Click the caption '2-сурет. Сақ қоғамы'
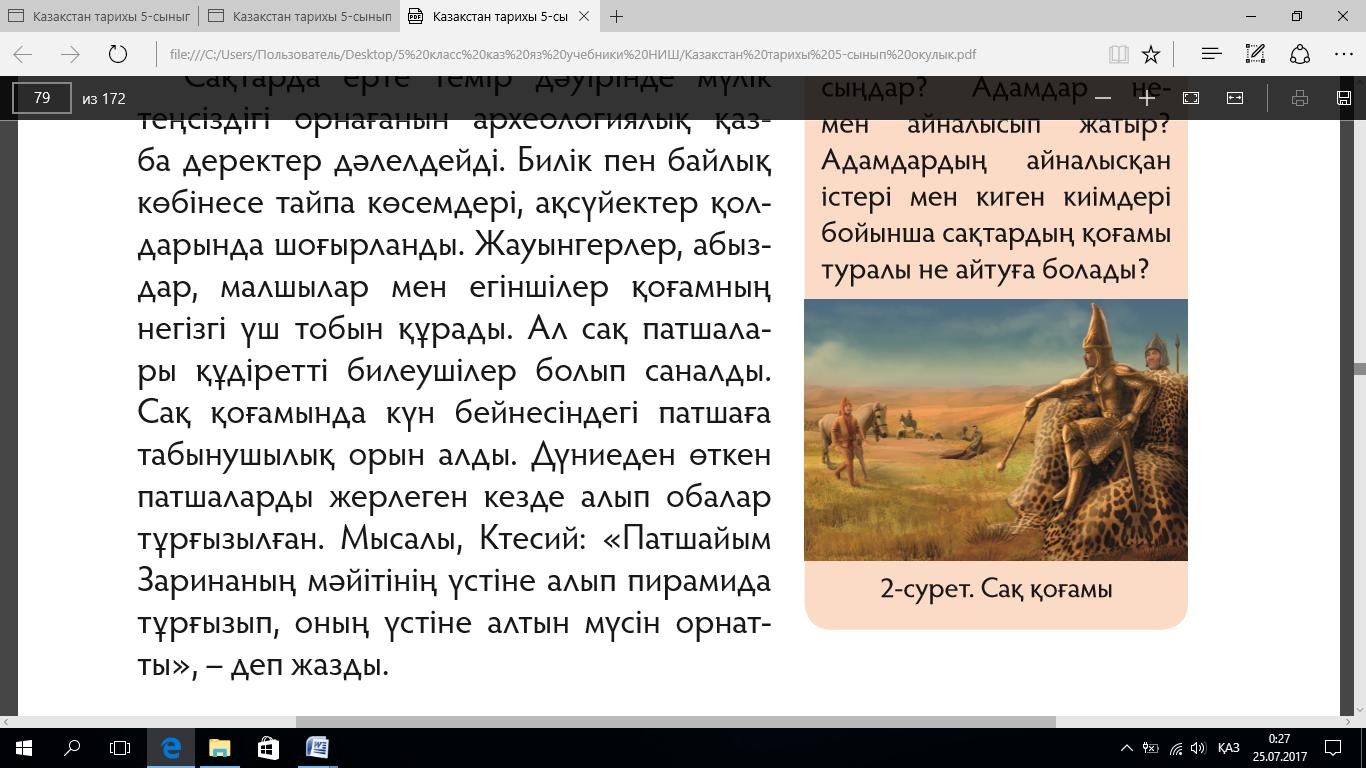1366x768 pixels. click(x=996, y=590)
